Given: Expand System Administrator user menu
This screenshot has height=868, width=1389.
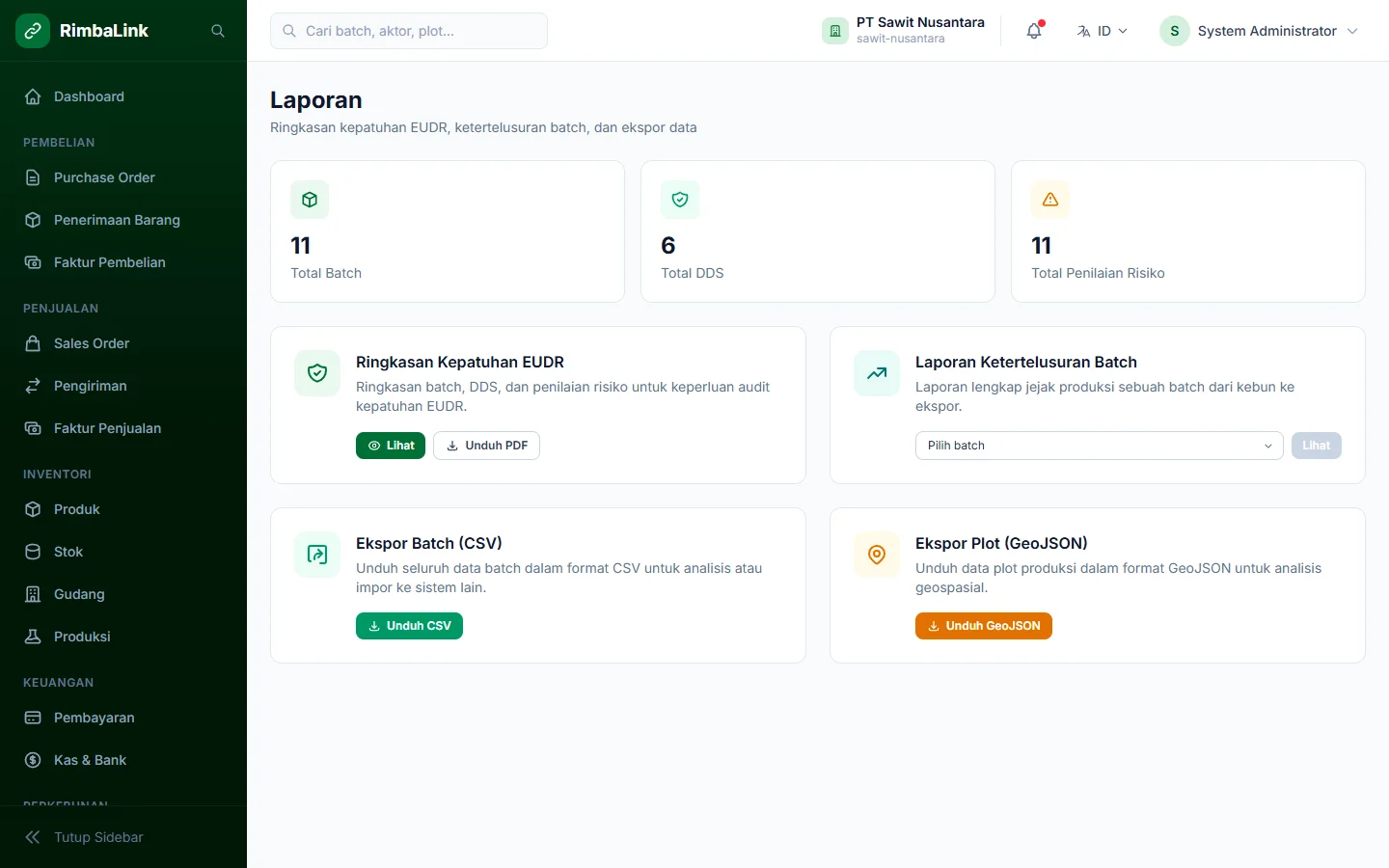Looking at the screenshot, I should click(1259, 31).
